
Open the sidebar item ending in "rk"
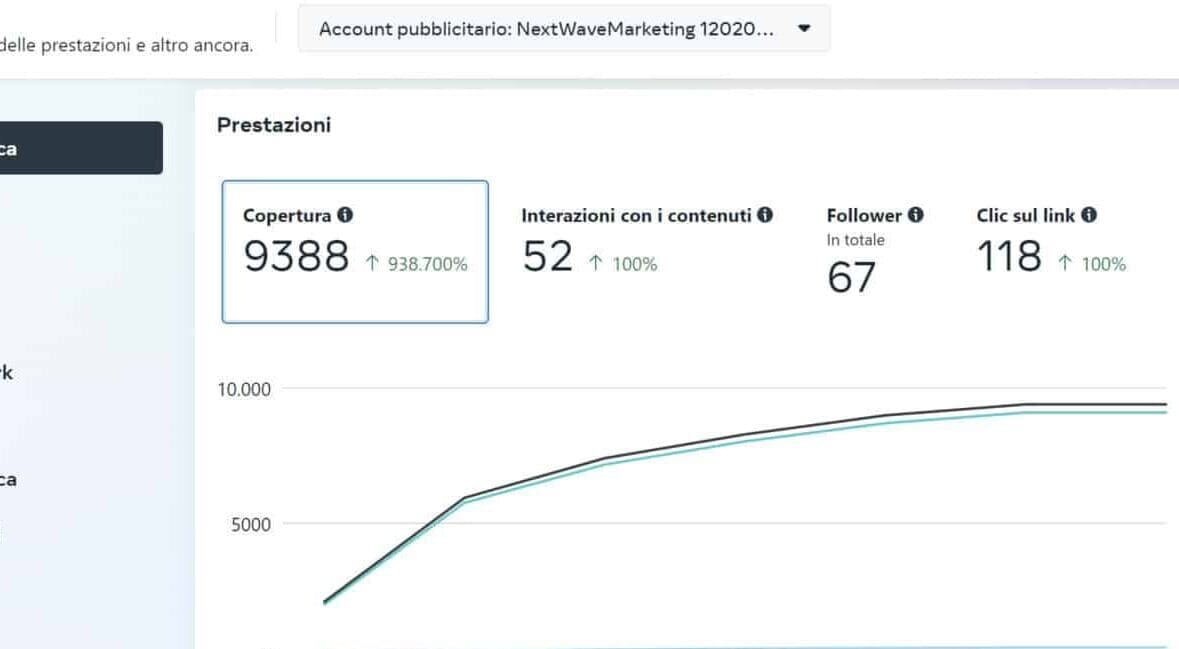coord(6,373)
